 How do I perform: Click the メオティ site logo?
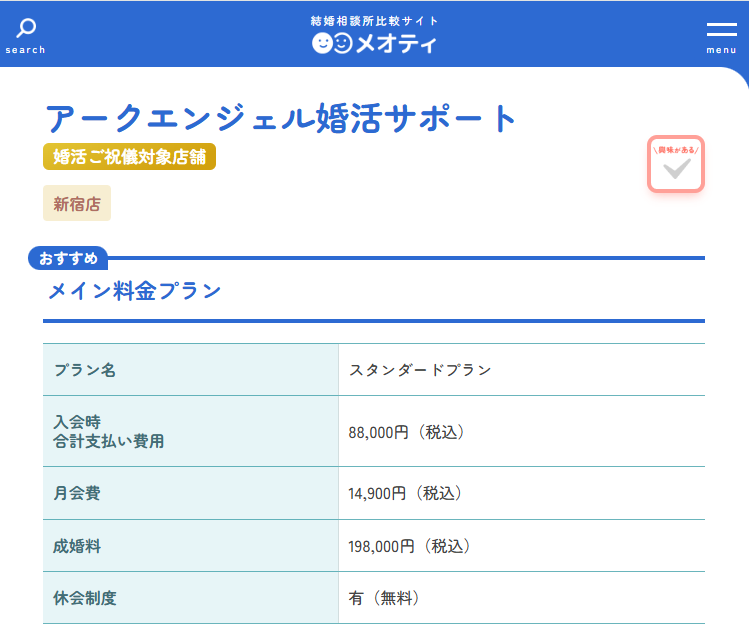coord(374,43)
